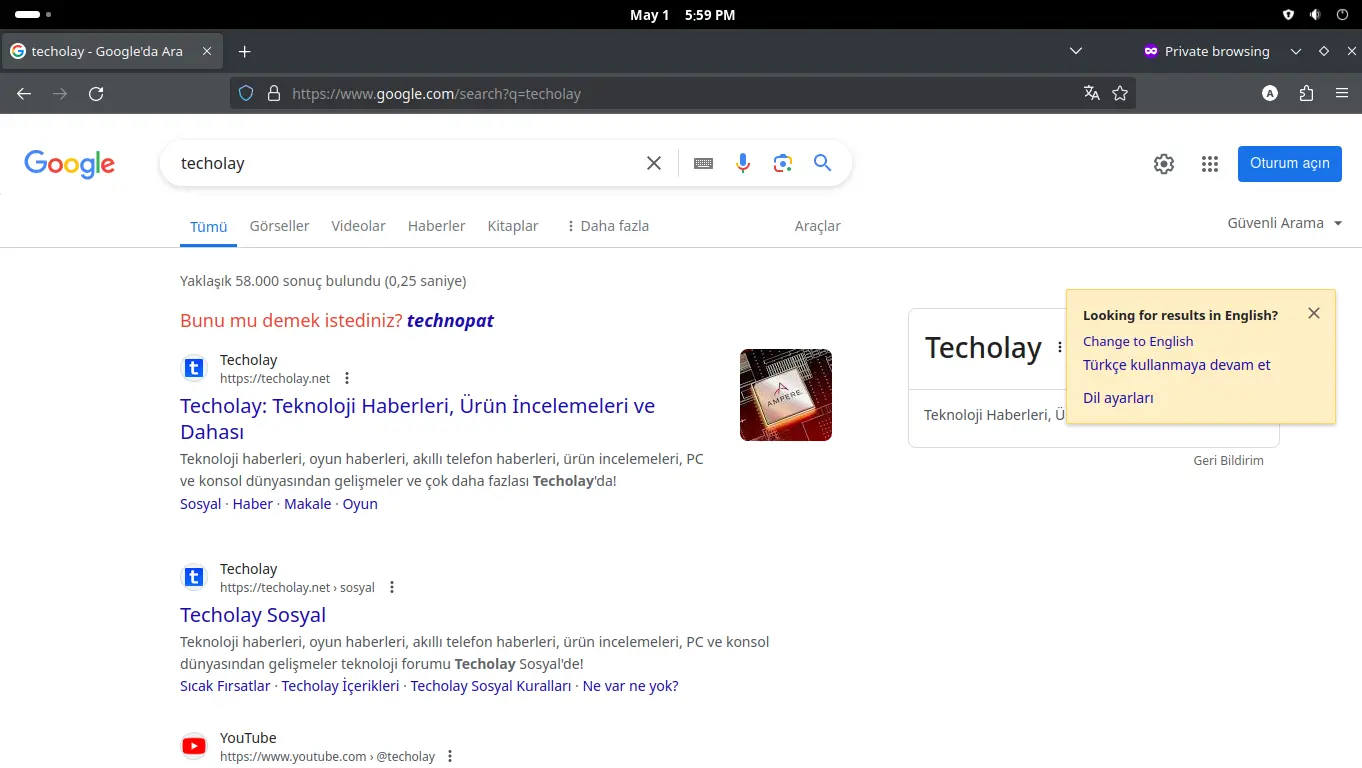The width and height of the screenshot is (1362, 768).
Task: Click Geri Bildirim feedback link
Action: [1228, 461]
